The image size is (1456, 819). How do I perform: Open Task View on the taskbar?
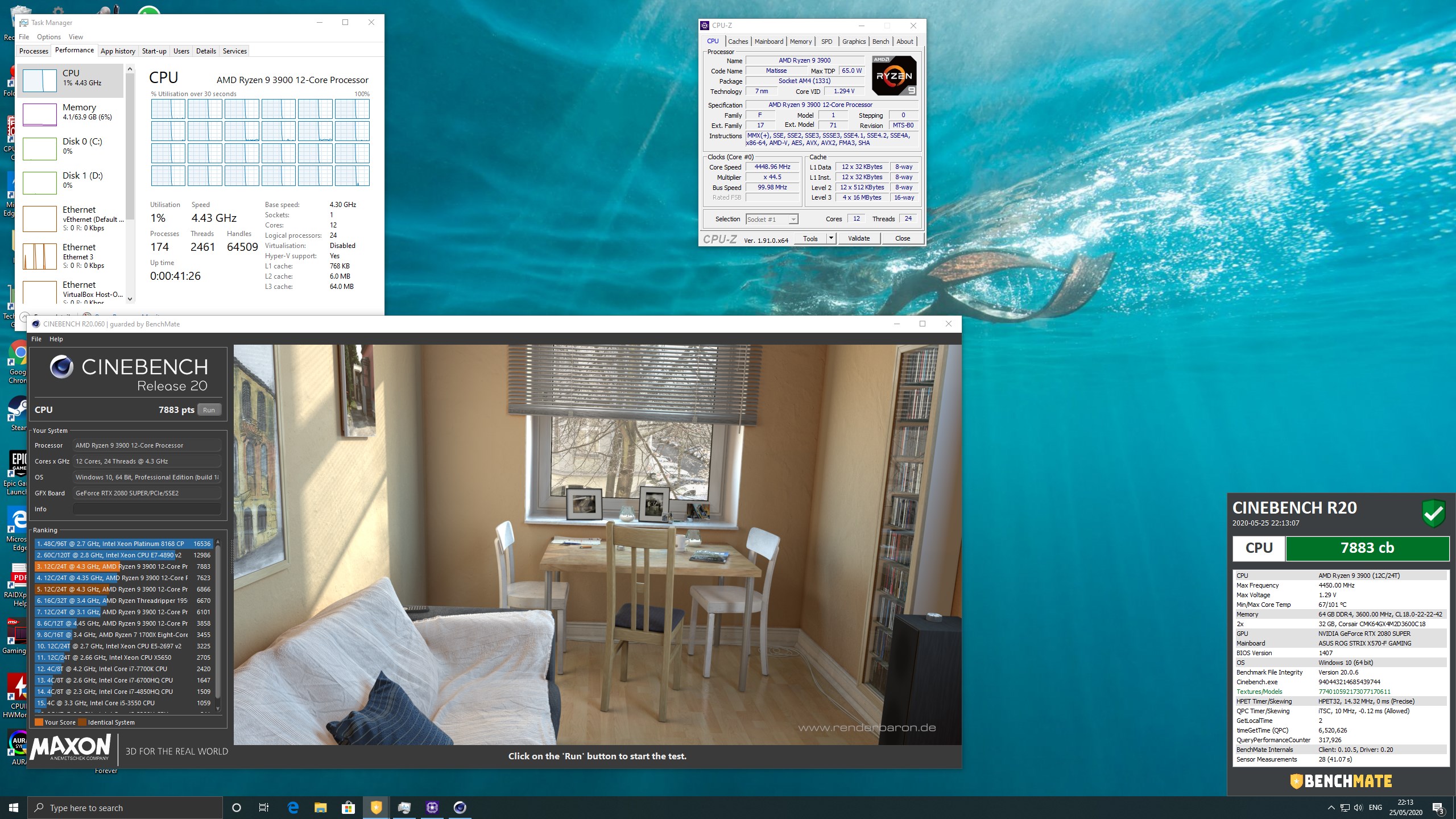click(264, 808)
